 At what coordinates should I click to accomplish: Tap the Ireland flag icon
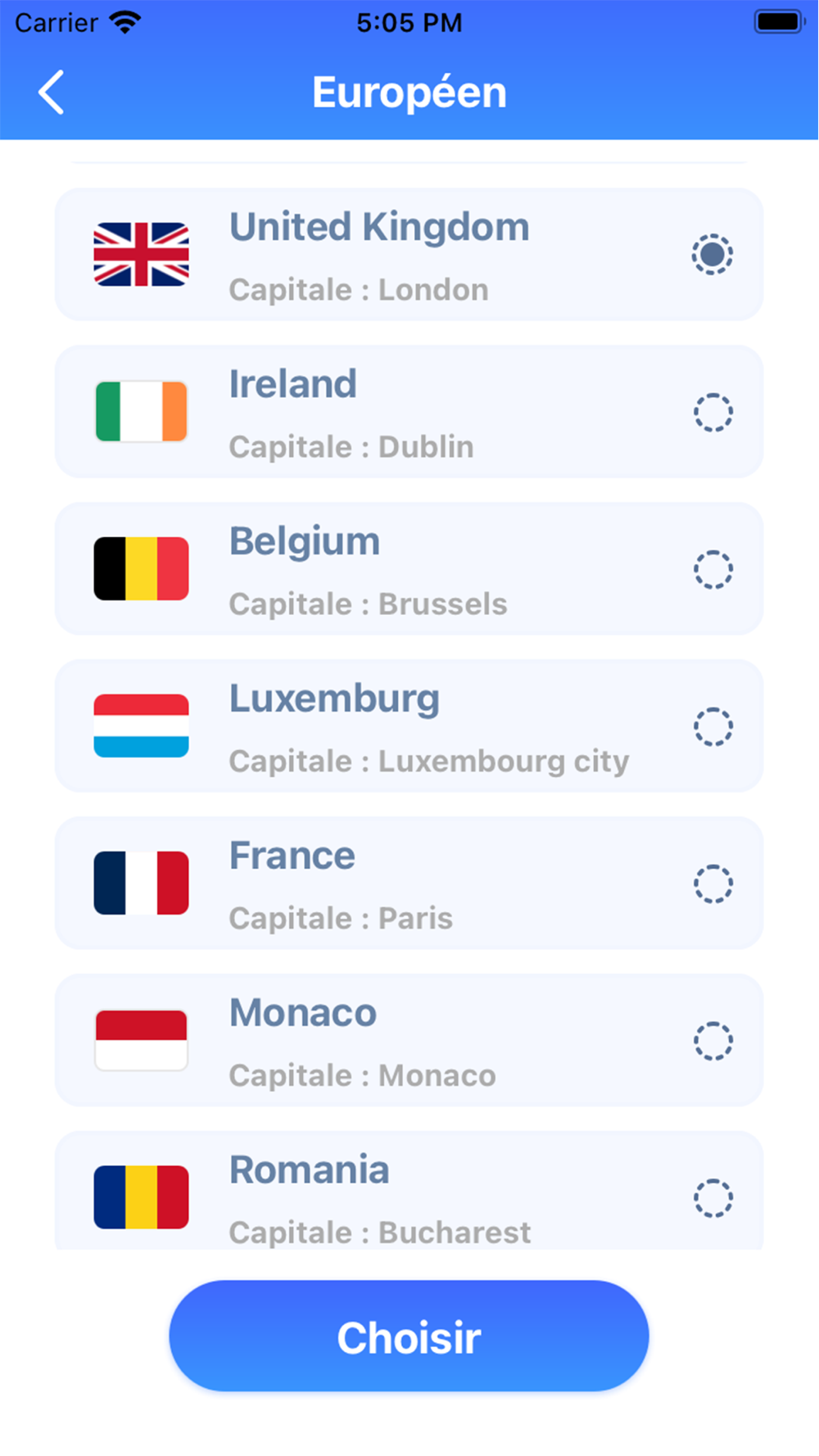click(x=141, y=412)
